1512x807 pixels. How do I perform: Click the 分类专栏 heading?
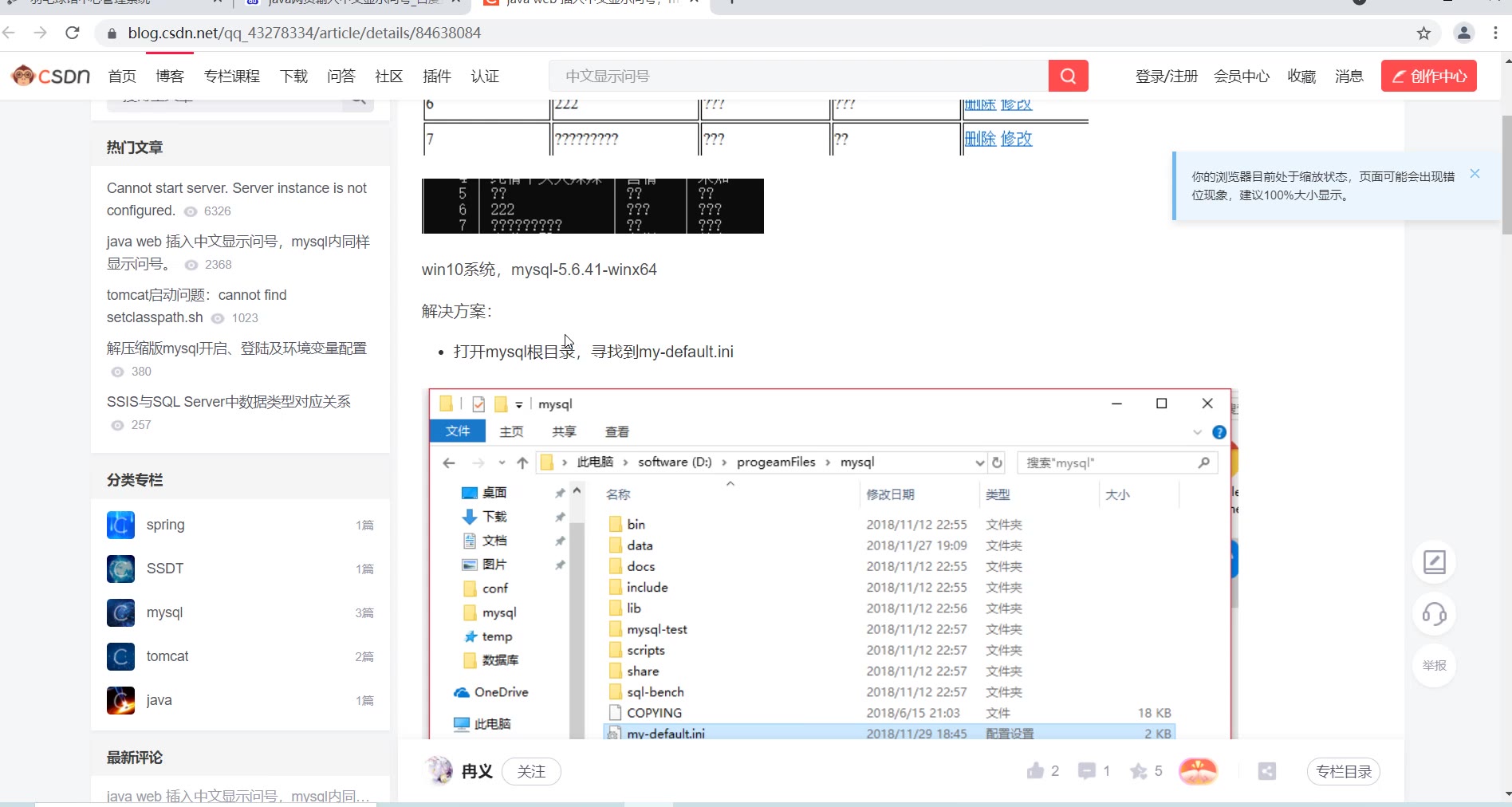tap(135, 480)
